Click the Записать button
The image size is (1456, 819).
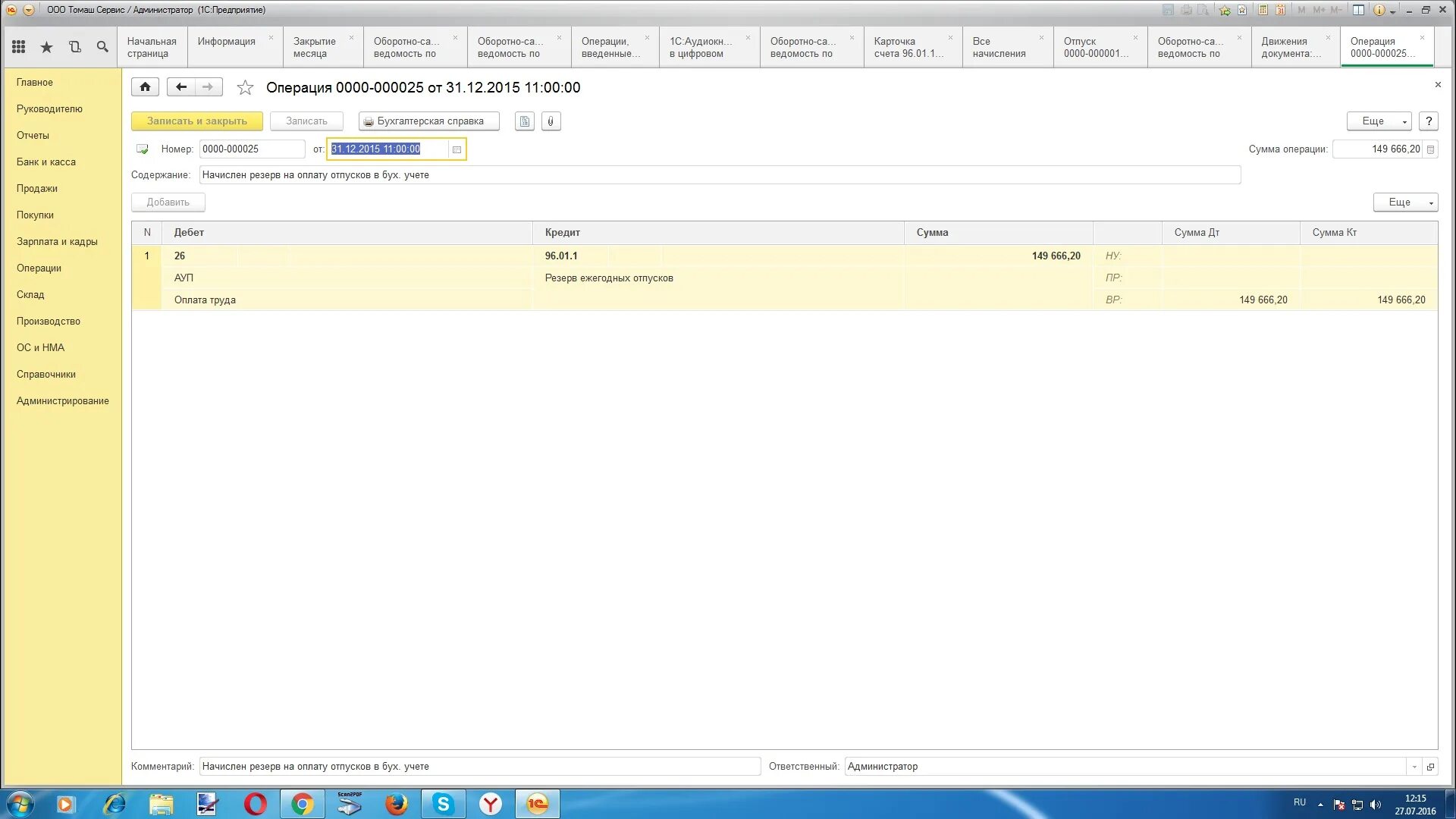tap(306, 121)
